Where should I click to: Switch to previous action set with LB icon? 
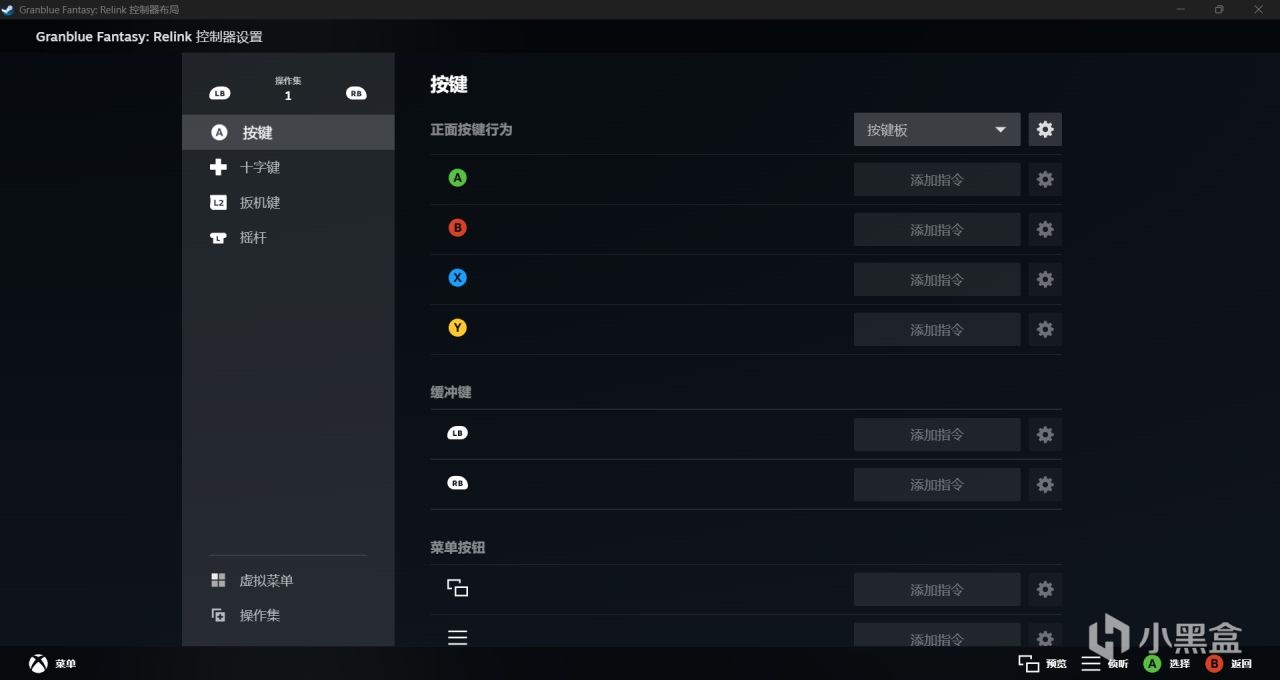[220, 93]
